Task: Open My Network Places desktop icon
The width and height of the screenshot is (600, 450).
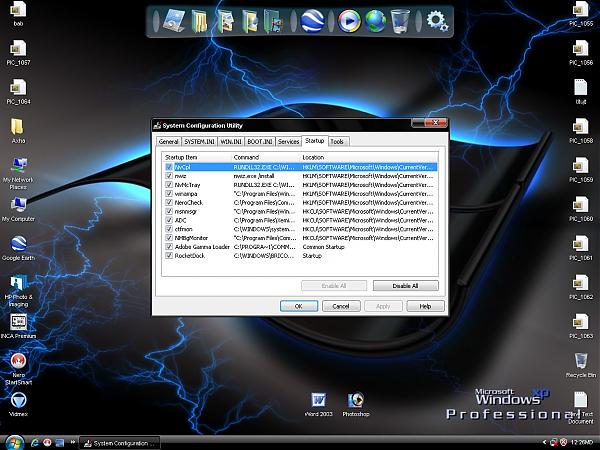Action: (x=18, y=173)
